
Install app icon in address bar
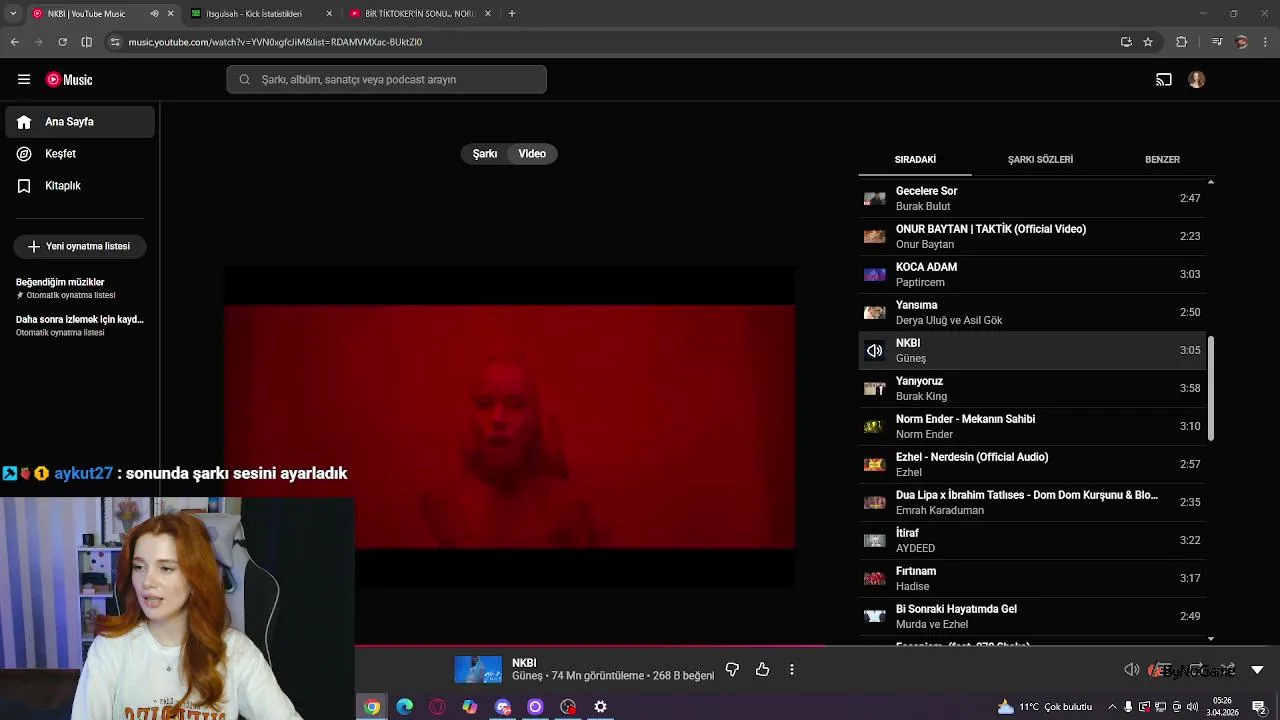tap(1126, 42)
